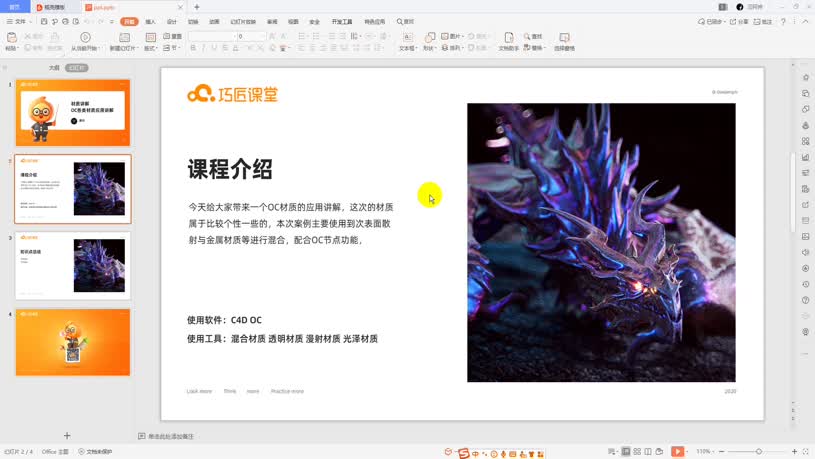
Task: Open the font name combo box
Action: click(x=212, y=36)
